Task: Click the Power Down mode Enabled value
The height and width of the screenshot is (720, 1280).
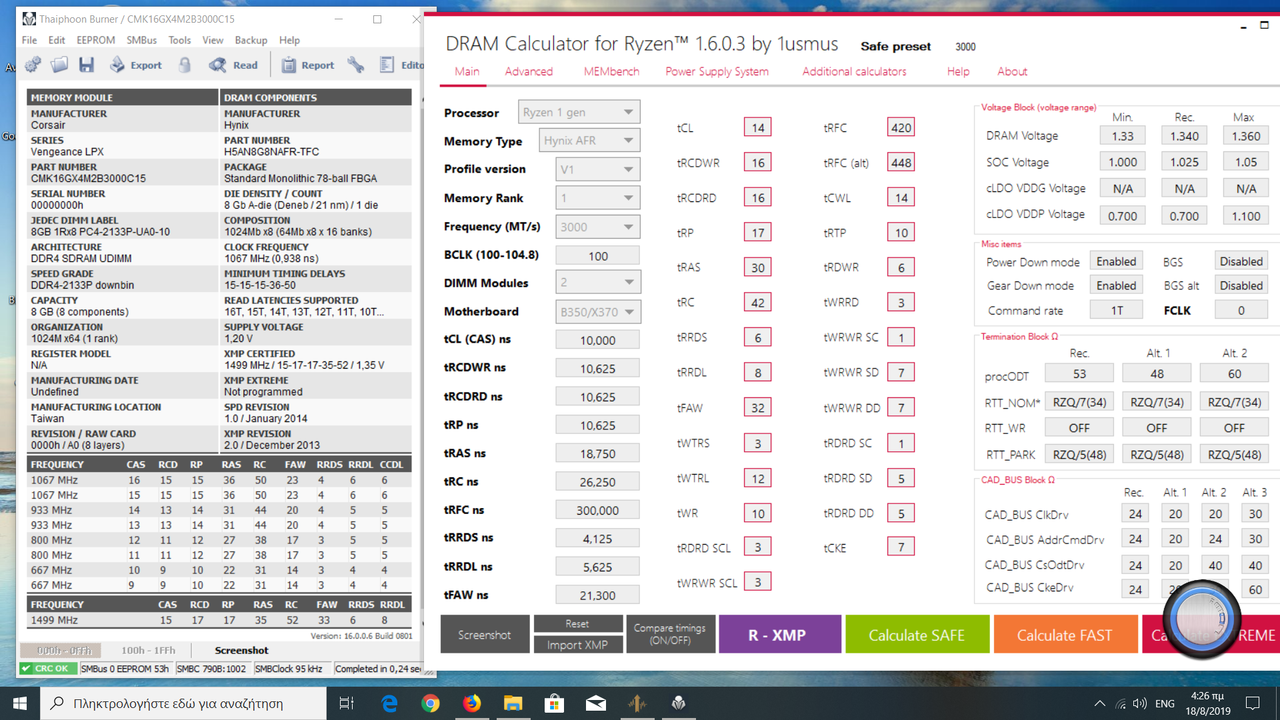Action: (x=1116, y=261)
